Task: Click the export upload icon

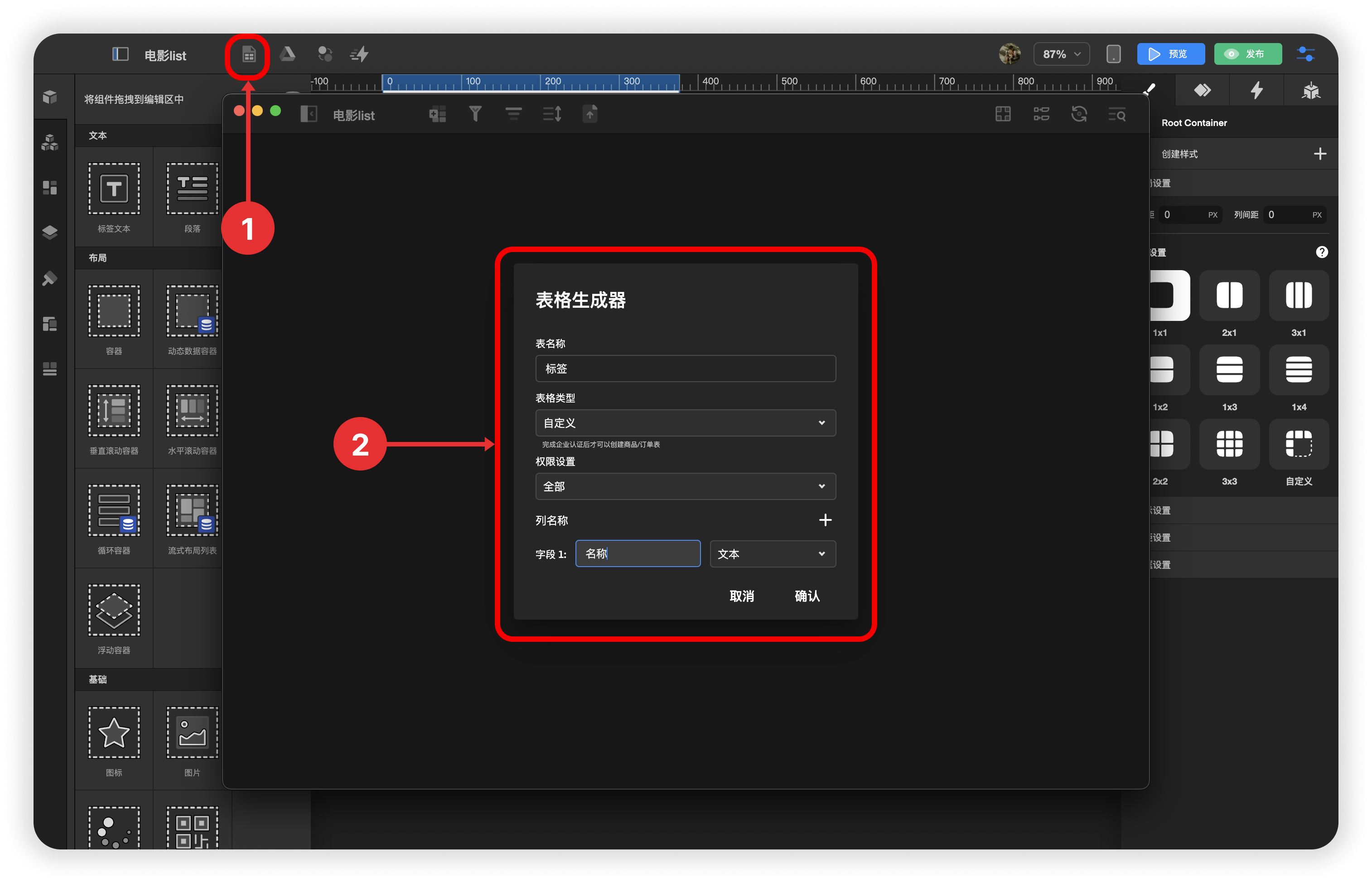Action: pos(590,114)
